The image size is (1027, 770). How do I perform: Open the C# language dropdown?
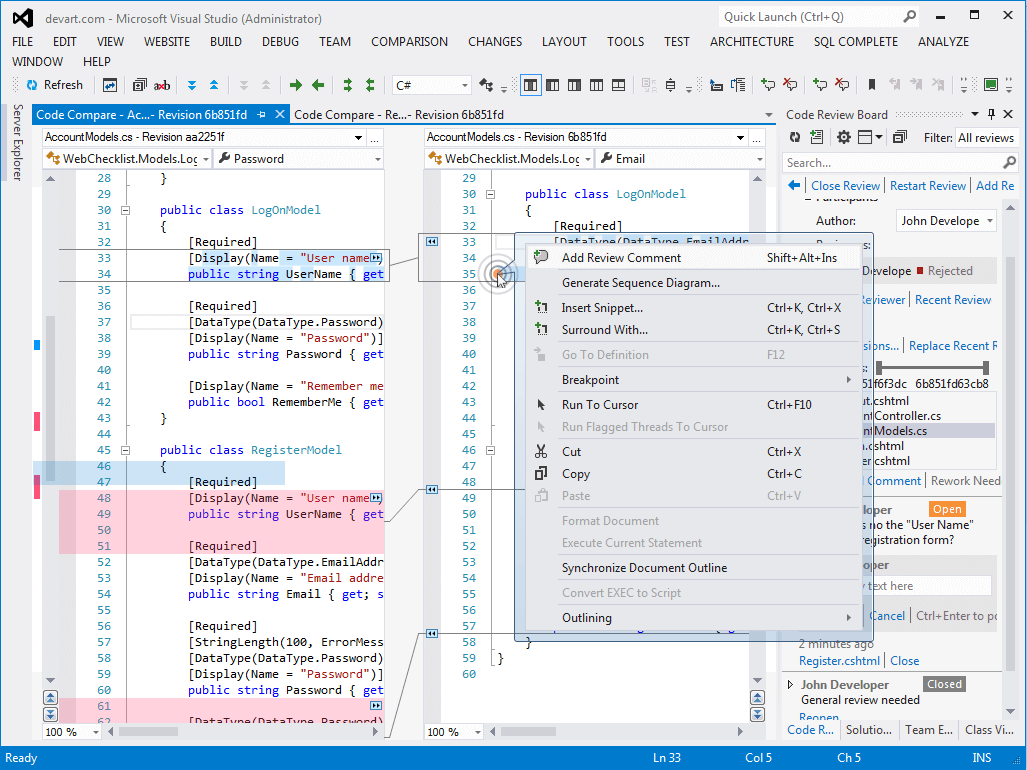[x=430, y=85]
